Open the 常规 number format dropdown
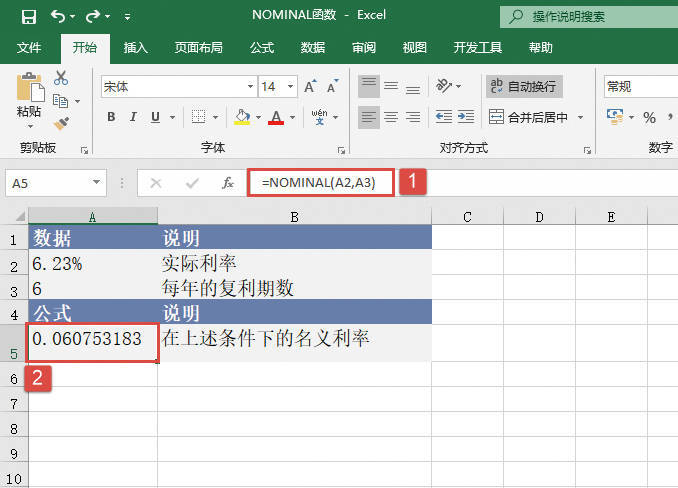The image size is (678, 488). [640, 87]
